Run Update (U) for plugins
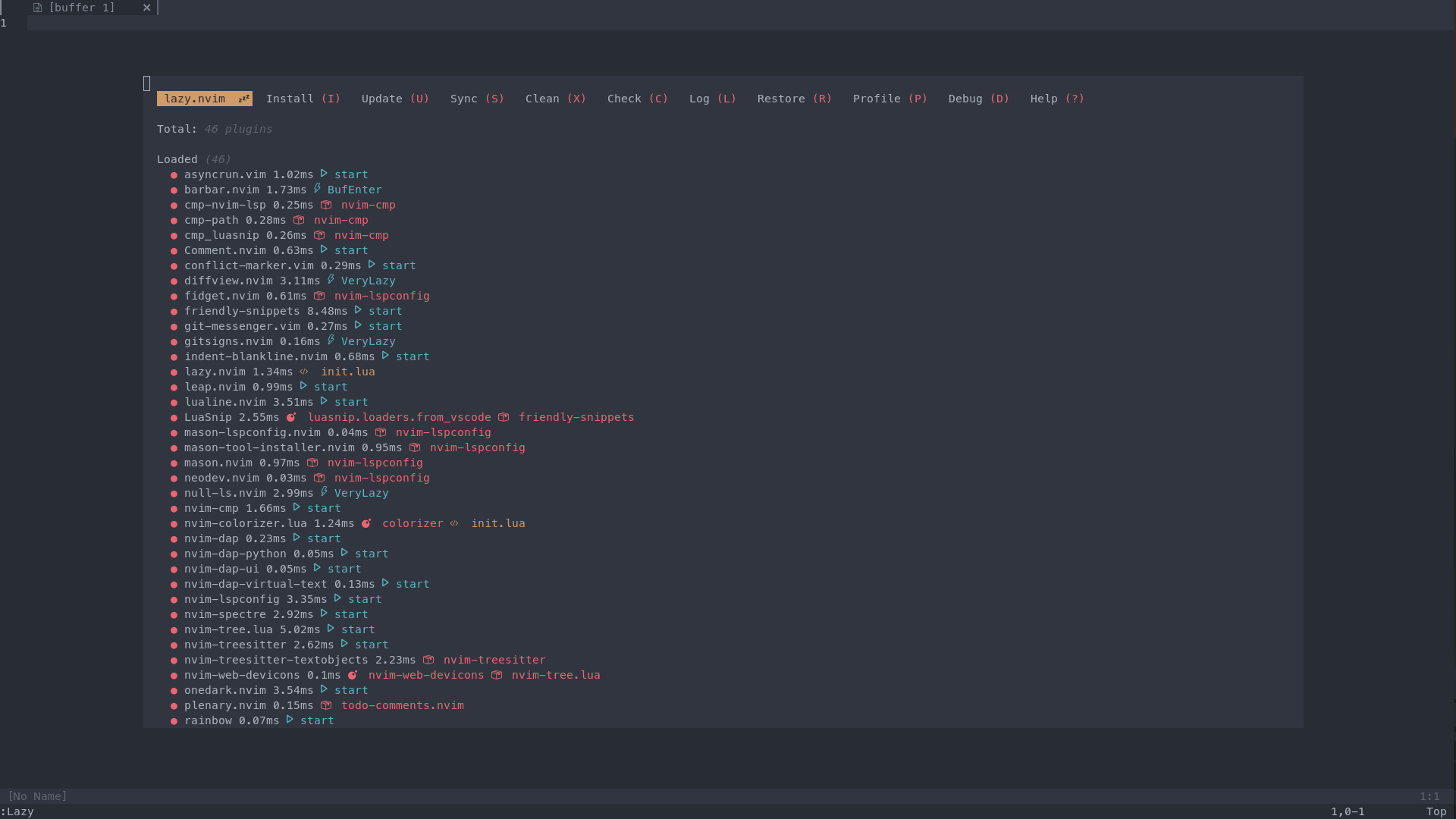Viewport: 1456px width, 819px height. point(395,99)
